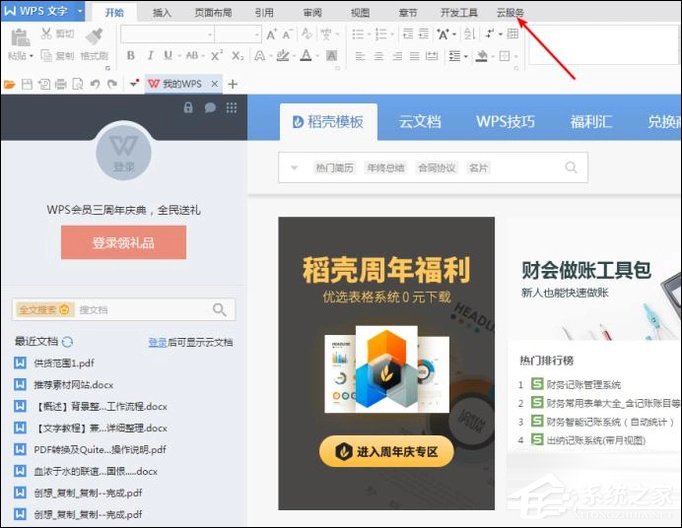Screen dimensions: 682x528
Task: Toggle italic formatting in the ribbon
Action: (149, 56)
